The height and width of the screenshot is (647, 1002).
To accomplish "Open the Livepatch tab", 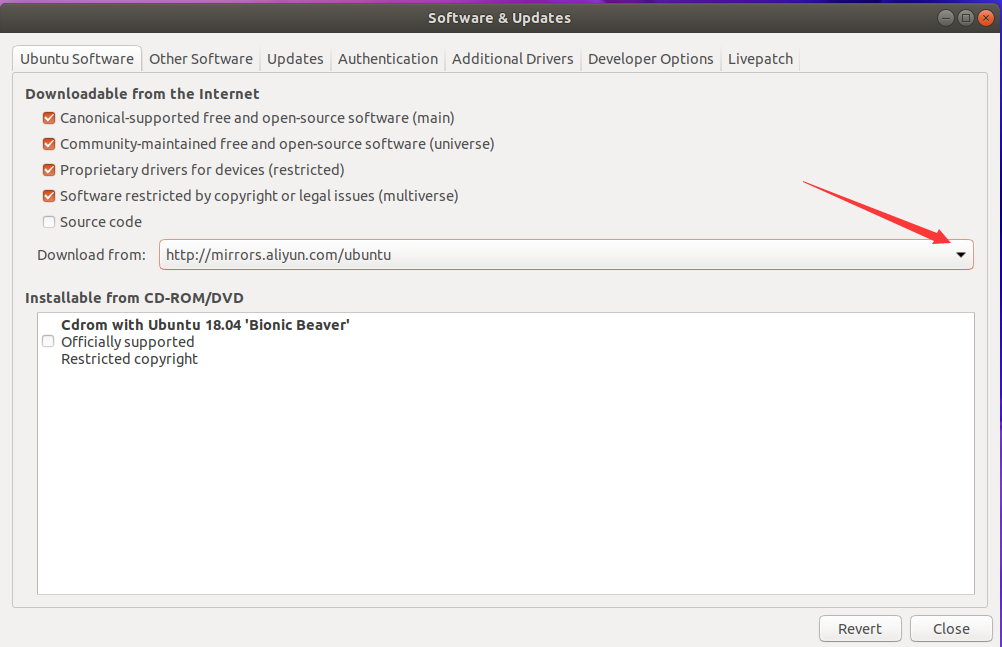I will pyautogui.click(x=760, y=59).
